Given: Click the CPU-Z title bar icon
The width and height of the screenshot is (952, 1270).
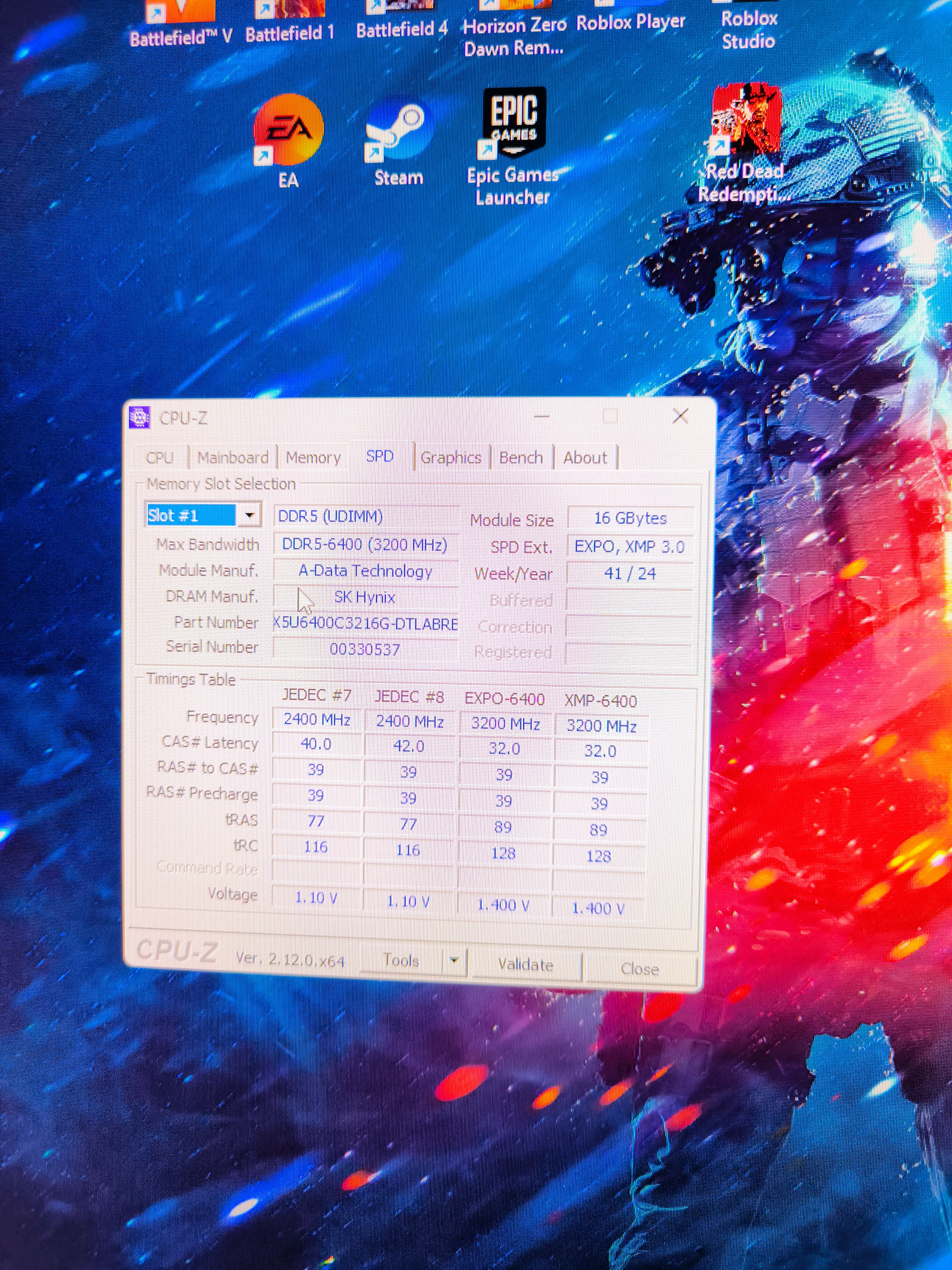Looking at the screenshot, I should click(x=139, y=417).
